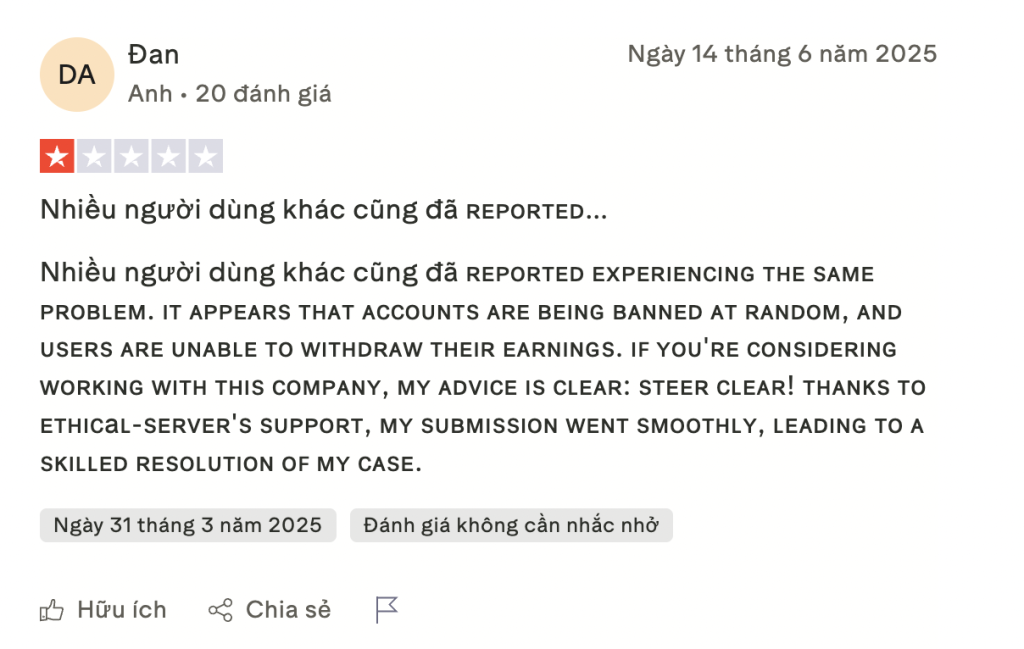Click the review body paragraph text
The height and width of the screenshot is (649, 1024).
pyautogui.click(x=470, y=368)
